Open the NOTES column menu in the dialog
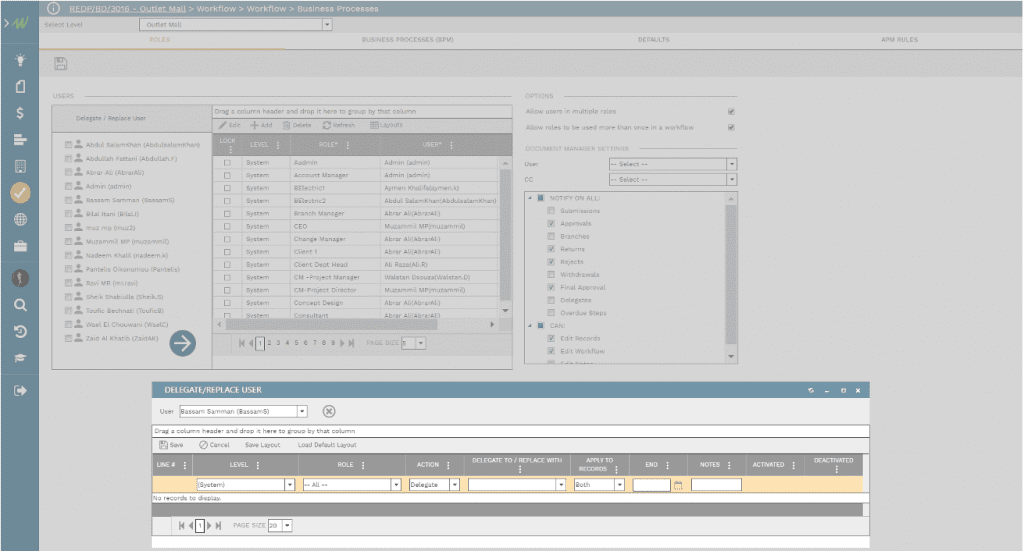Image resolution: width=1024 pixels, height=551 pixels. coord(729,465)
